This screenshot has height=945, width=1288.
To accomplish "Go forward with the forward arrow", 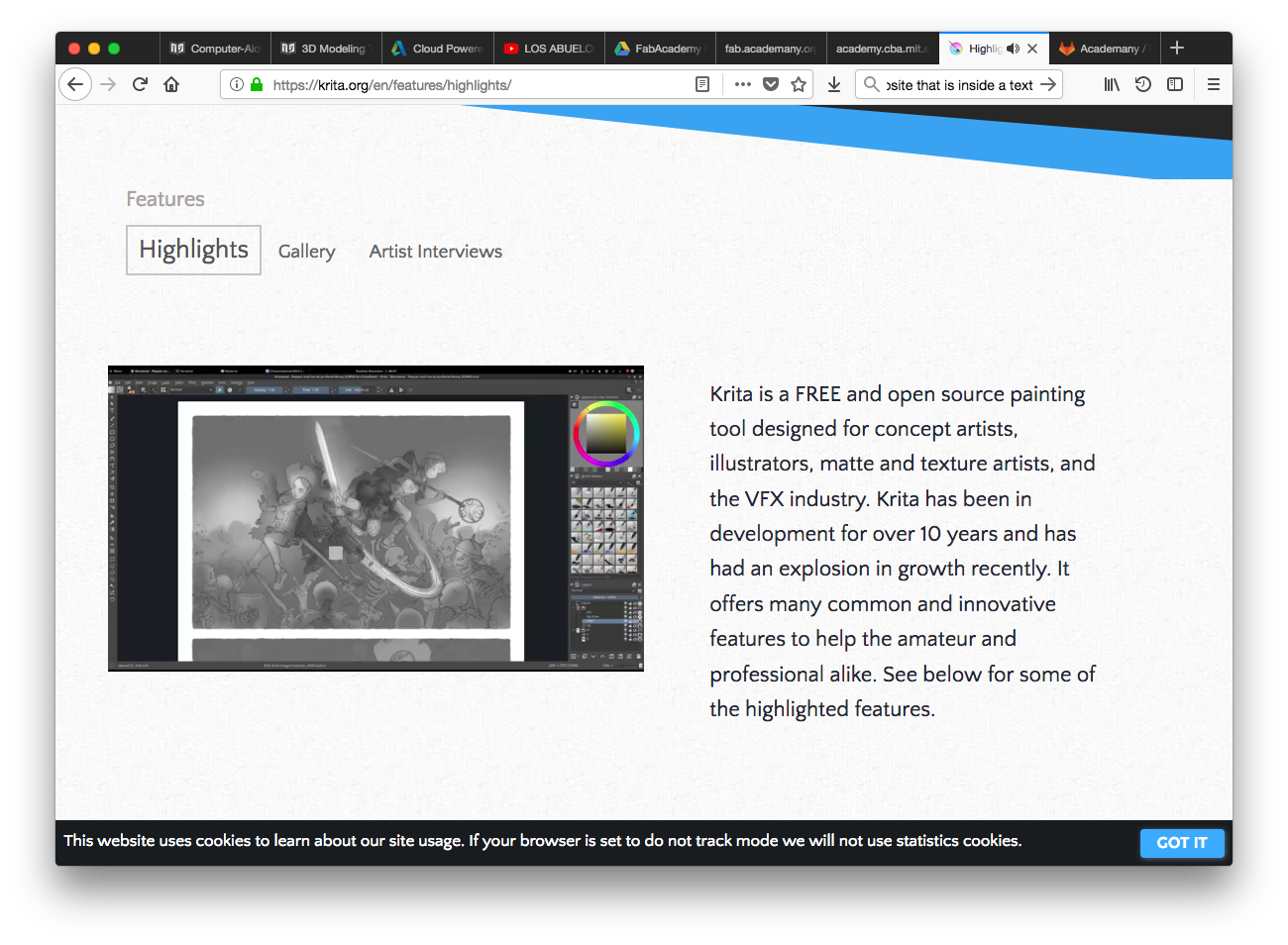I will pyautogui.click(x=108, y=84).
